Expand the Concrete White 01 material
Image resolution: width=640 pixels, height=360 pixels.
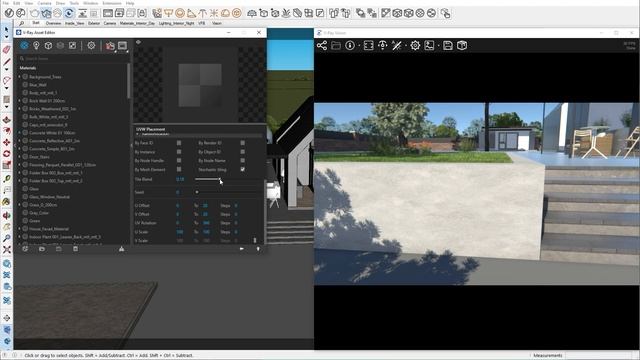point(19,133)
